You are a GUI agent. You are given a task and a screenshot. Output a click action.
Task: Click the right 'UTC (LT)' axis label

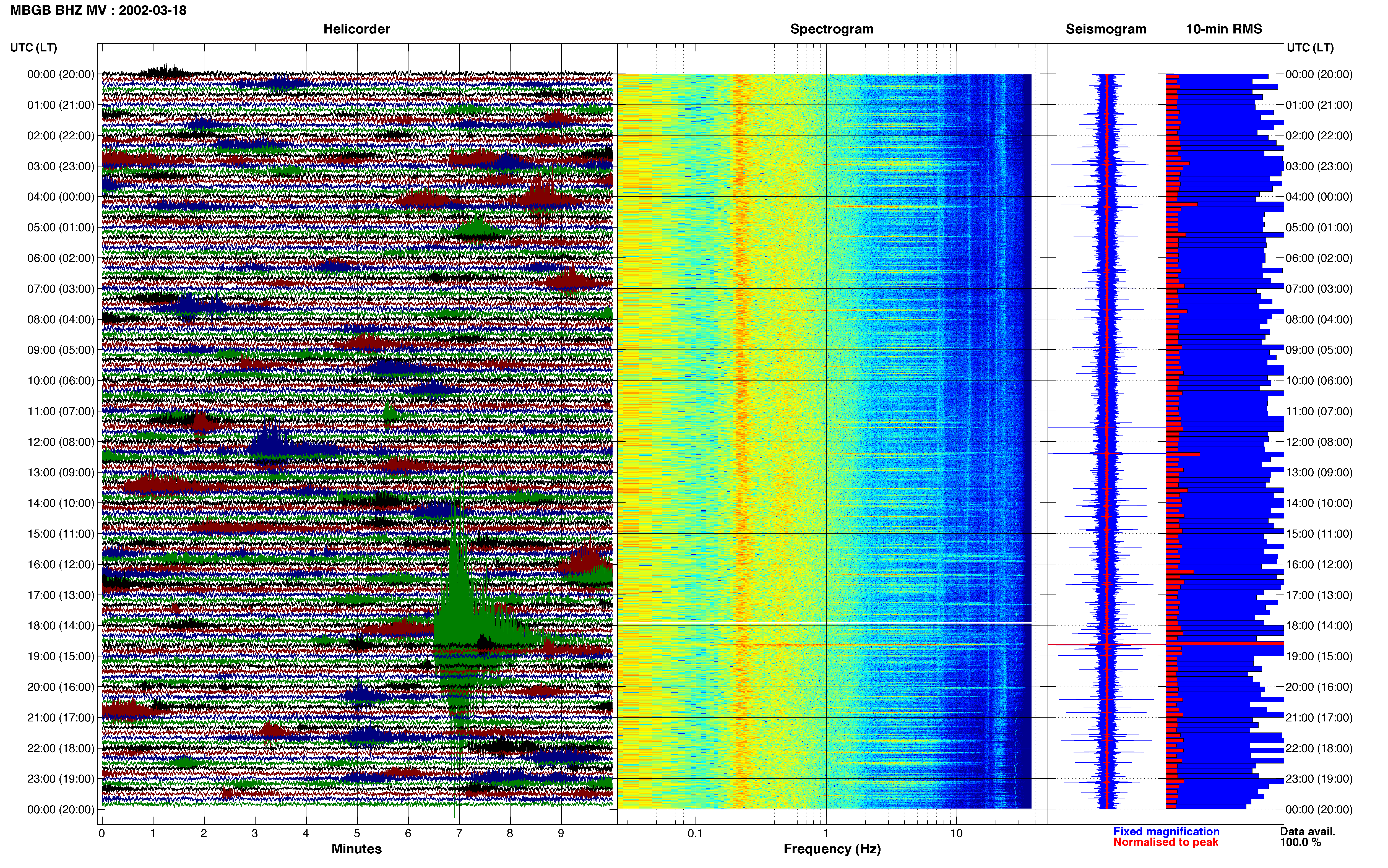[x=1310, y=48]
